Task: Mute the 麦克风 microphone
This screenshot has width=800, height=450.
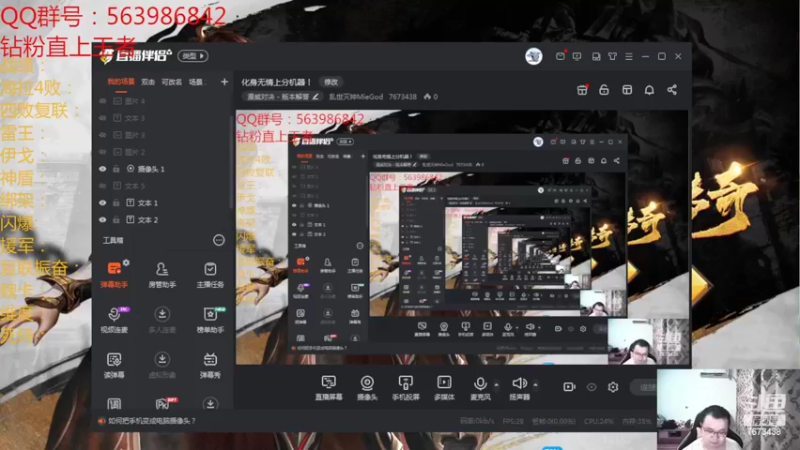Action: coord(480,388)
